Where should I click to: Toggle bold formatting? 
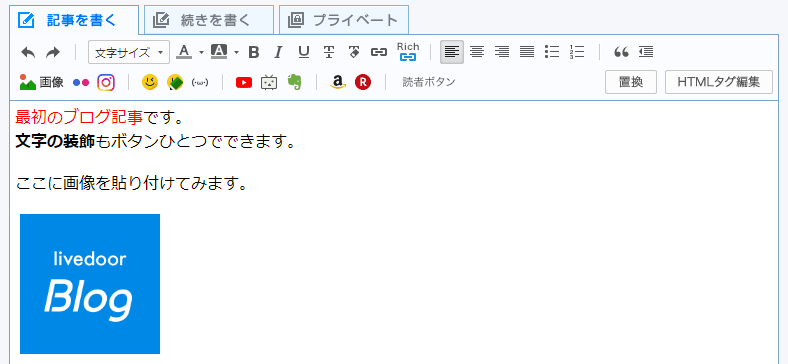[254, 52]
